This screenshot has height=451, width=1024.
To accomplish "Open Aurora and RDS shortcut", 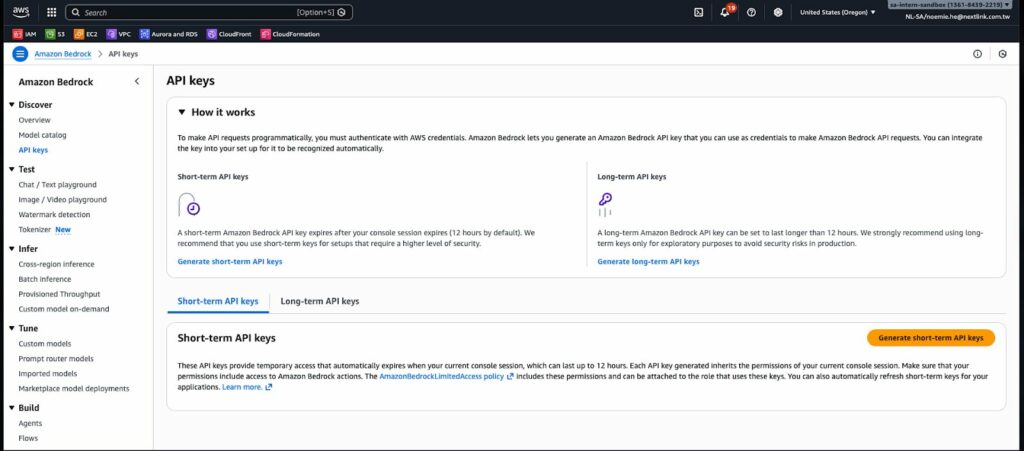I will [168, 34].
